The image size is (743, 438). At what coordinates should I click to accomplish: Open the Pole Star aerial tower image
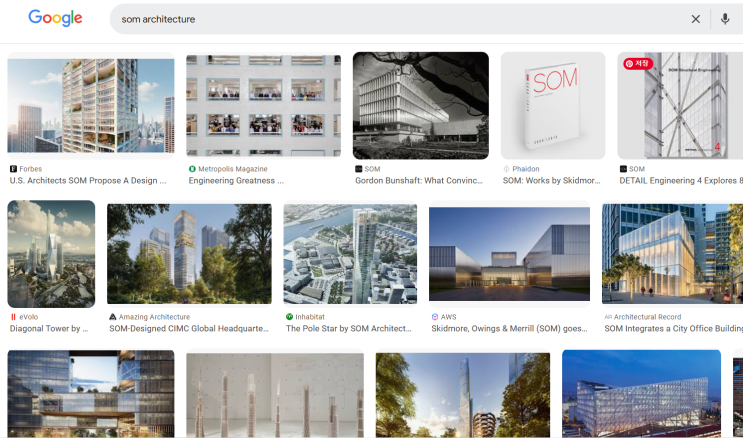pyautogui.click(x=350, y=254)
